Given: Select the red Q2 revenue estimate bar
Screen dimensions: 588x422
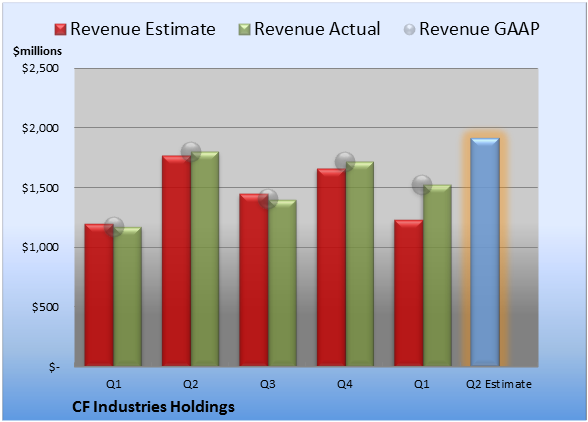Looking at the screenshot, I should [176, 261].
